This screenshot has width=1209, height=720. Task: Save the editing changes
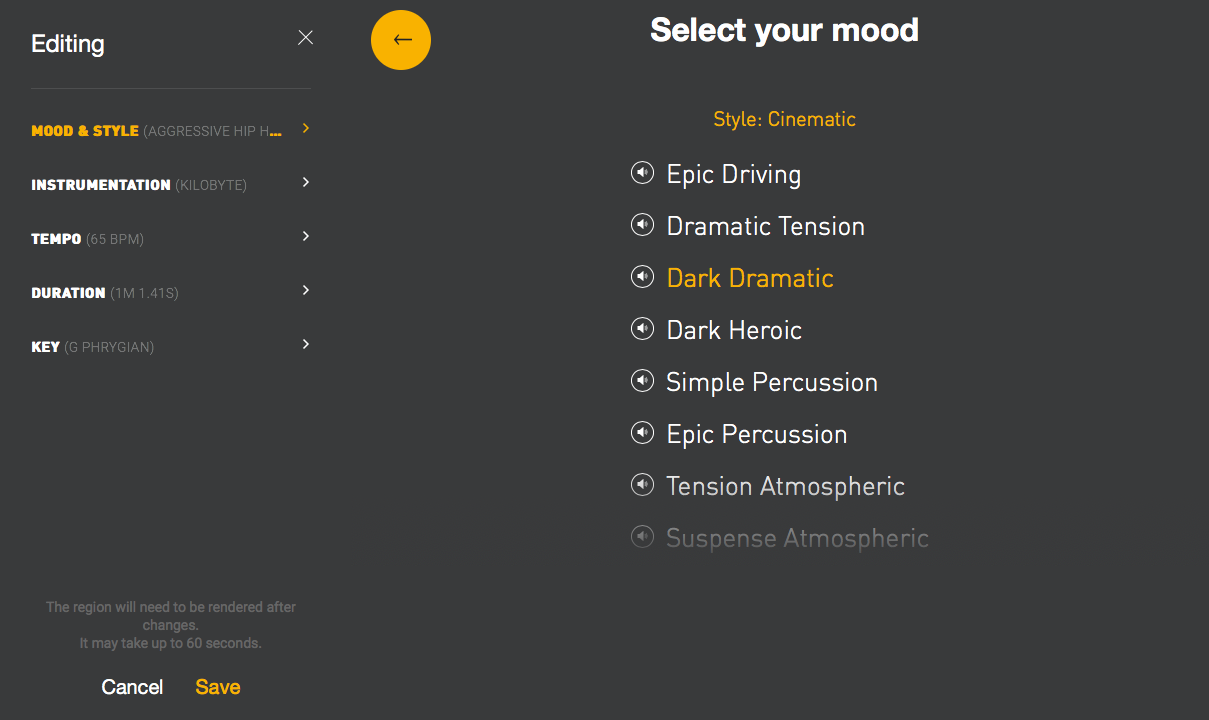click(218, 687)
